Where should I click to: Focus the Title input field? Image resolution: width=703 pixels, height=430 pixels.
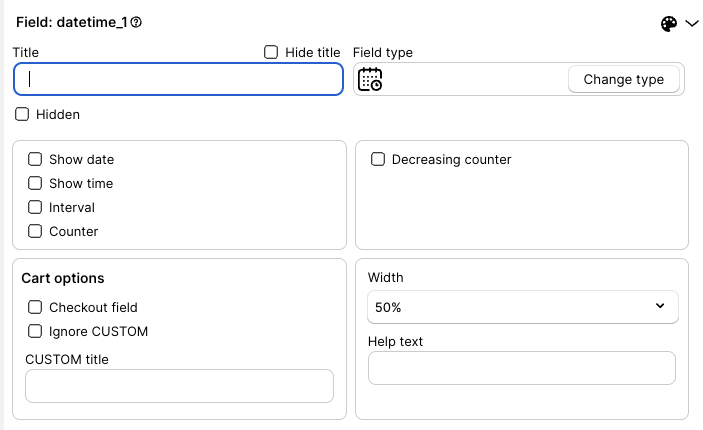[178, 79]
